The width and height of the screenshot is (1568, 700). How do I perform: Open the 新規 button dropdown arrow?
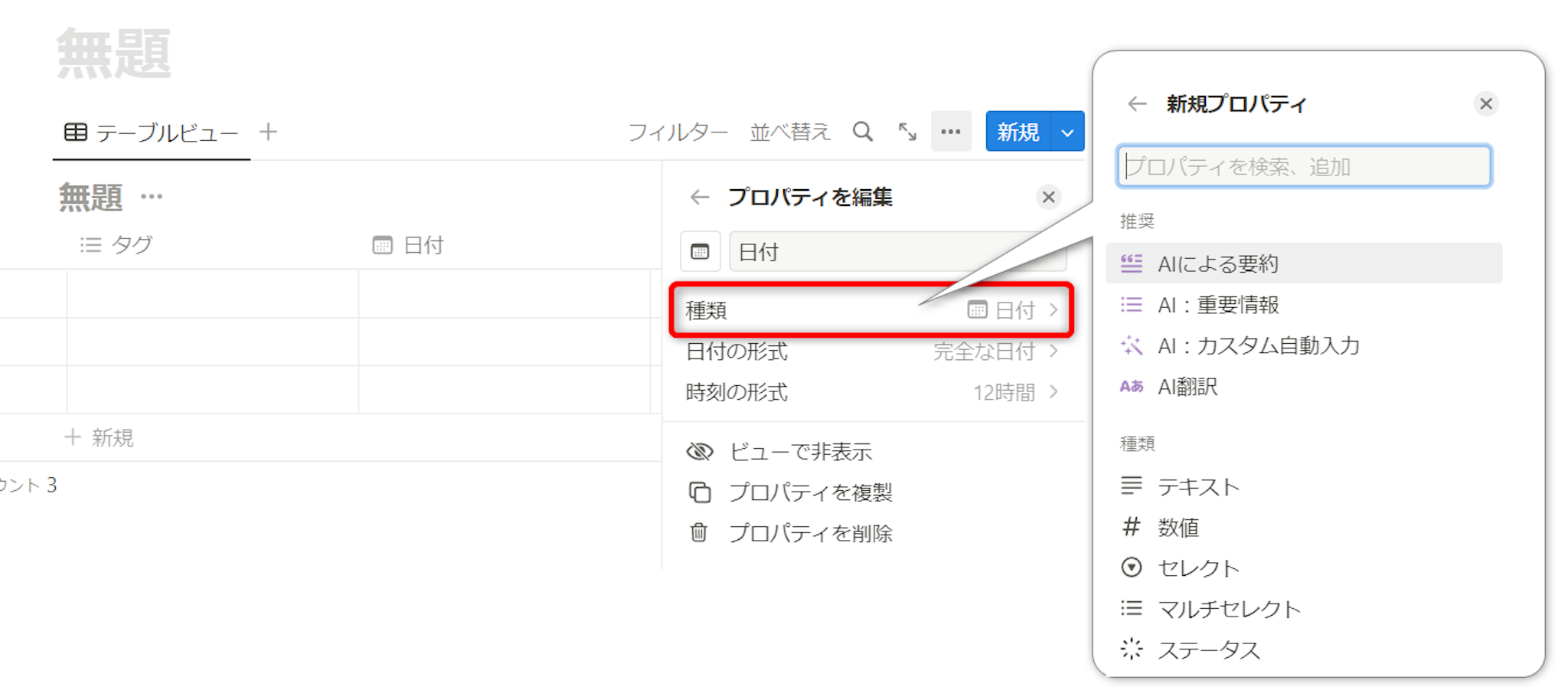(x=1067, y=132)
